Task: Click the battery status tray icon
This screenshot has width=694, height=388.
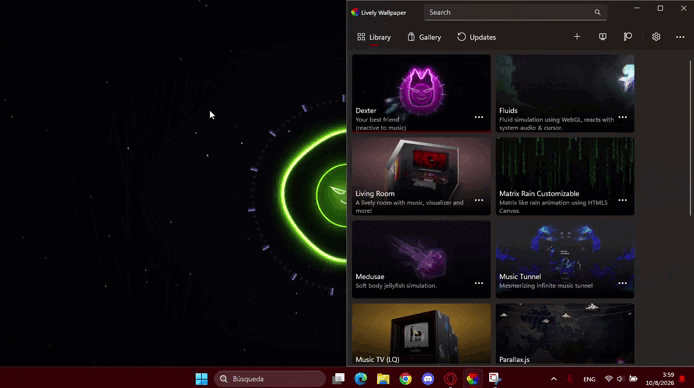Action: point(633,379)
